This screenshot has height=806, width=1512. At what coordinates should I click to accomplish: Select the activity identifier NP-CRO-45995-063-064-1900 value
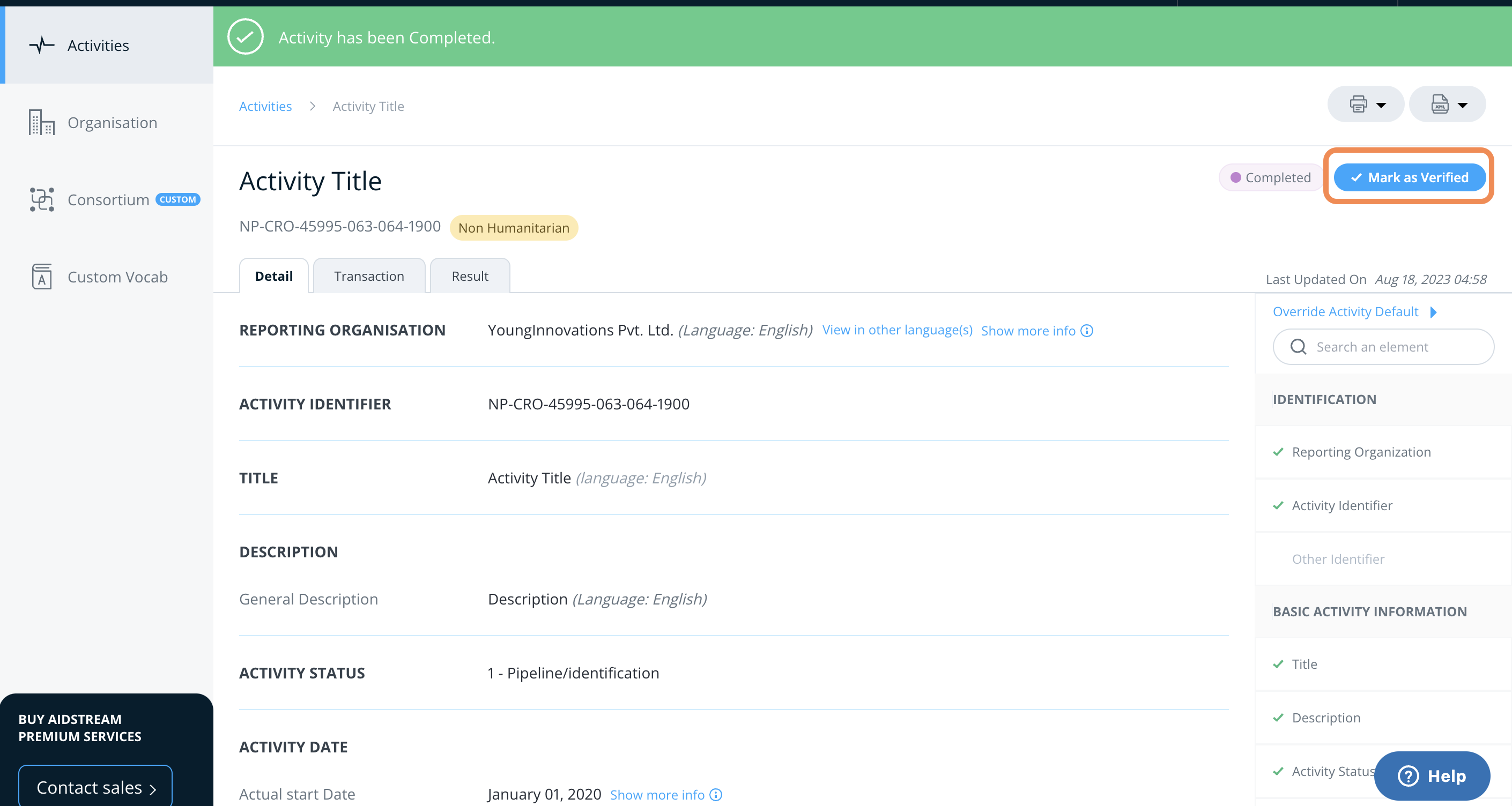[x=588, y=404]
